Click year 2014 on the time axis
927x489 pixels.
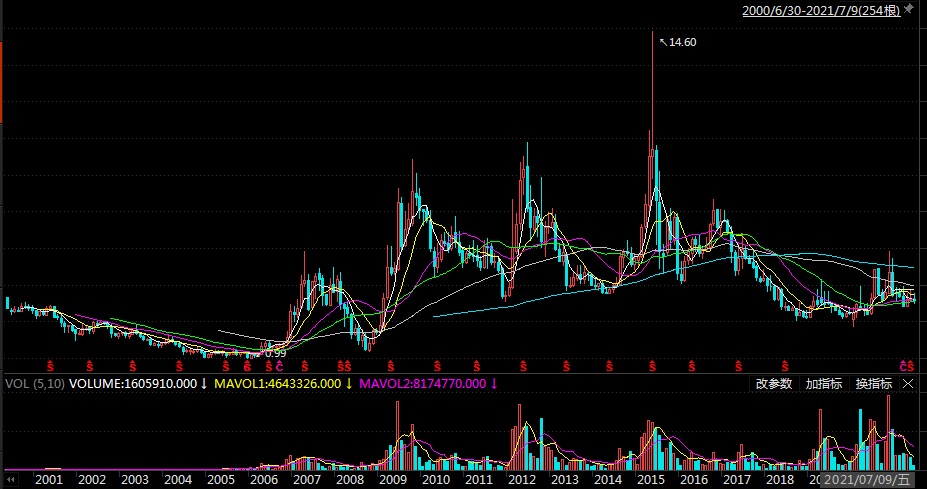tap(608, 480)
